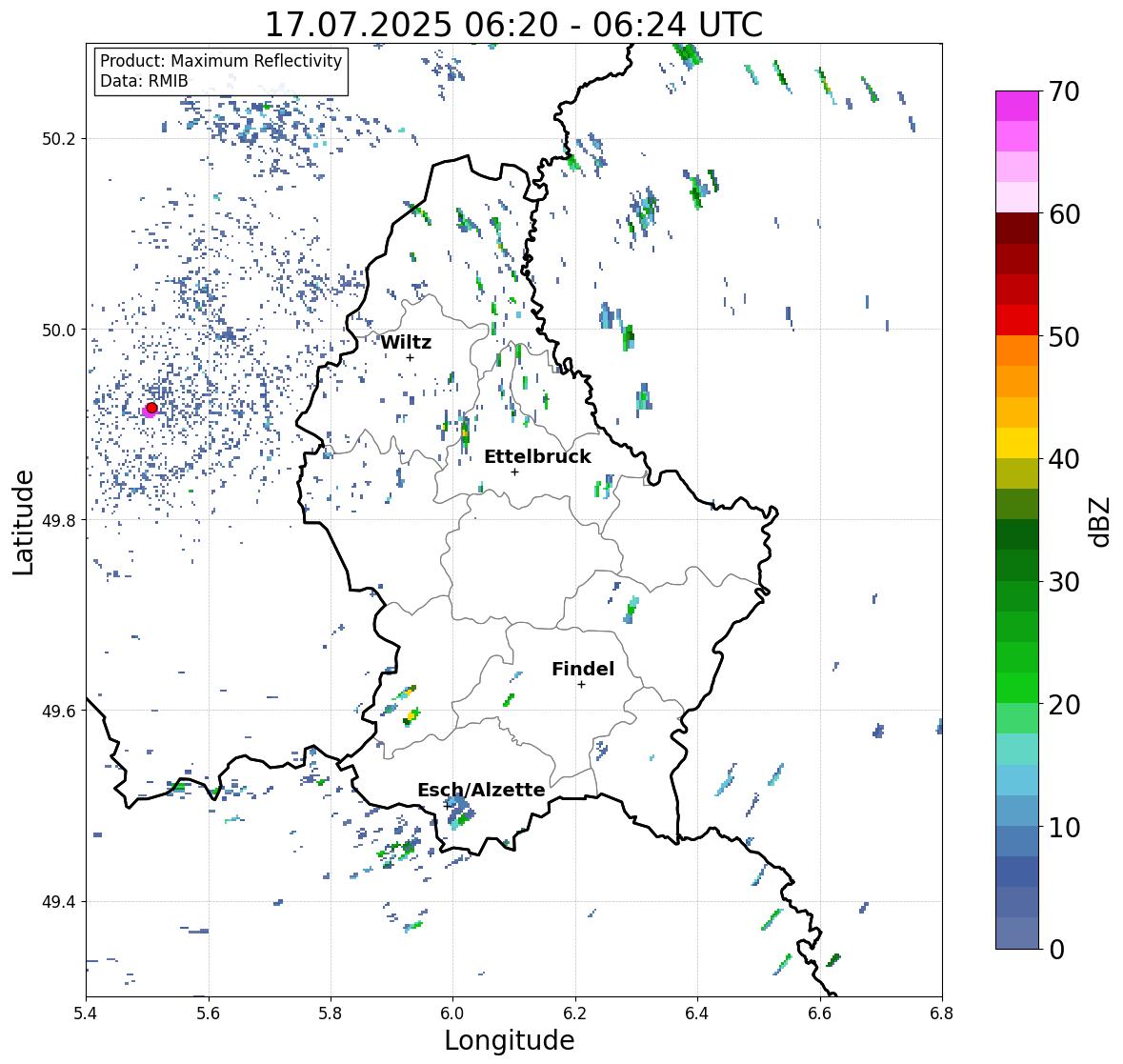
Task: Select the Esch/Alzette station label
Action: coord(481,790)
